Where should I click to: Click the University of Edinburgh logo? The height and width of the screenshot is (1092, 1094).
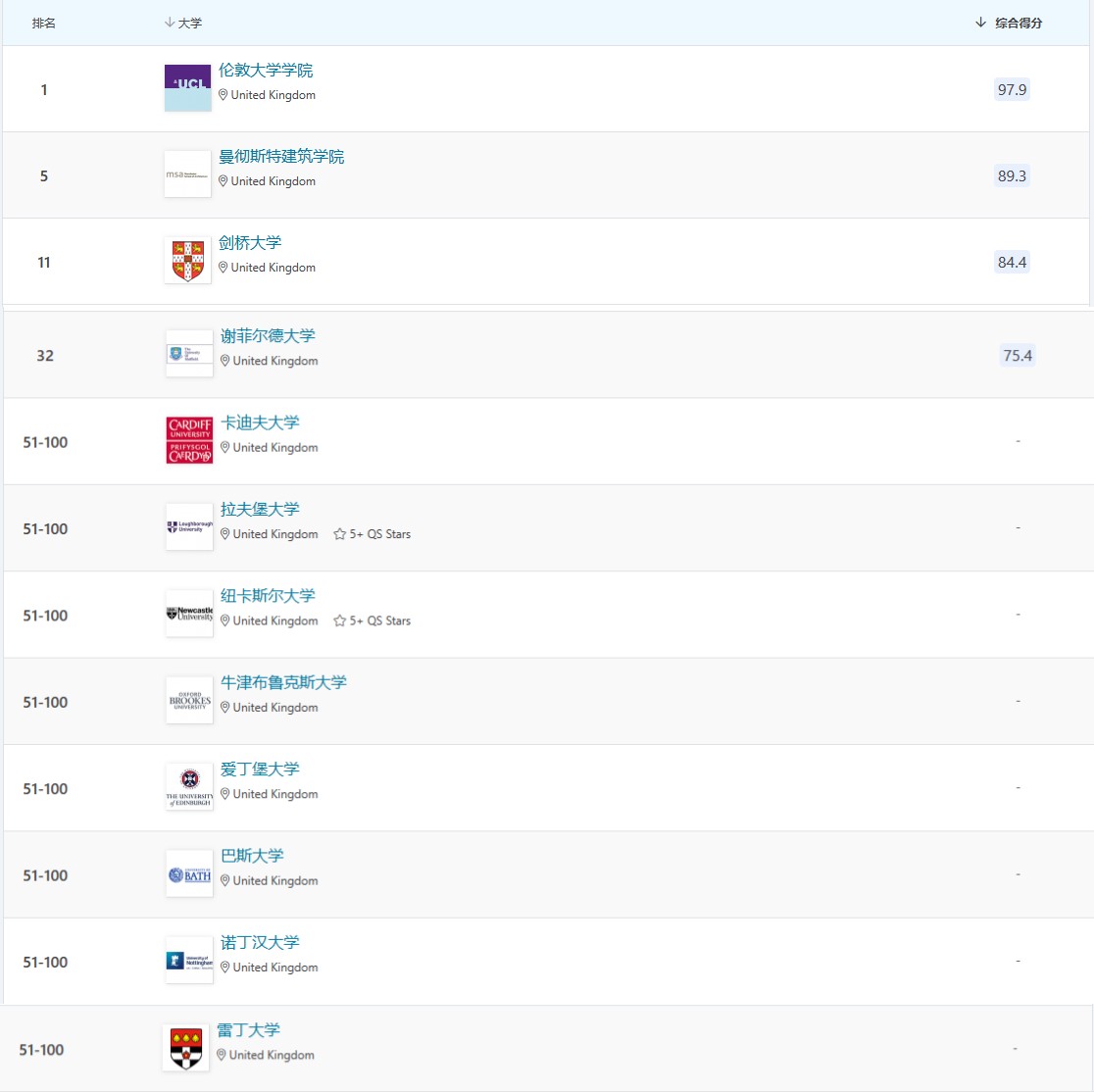coord(189,787)
